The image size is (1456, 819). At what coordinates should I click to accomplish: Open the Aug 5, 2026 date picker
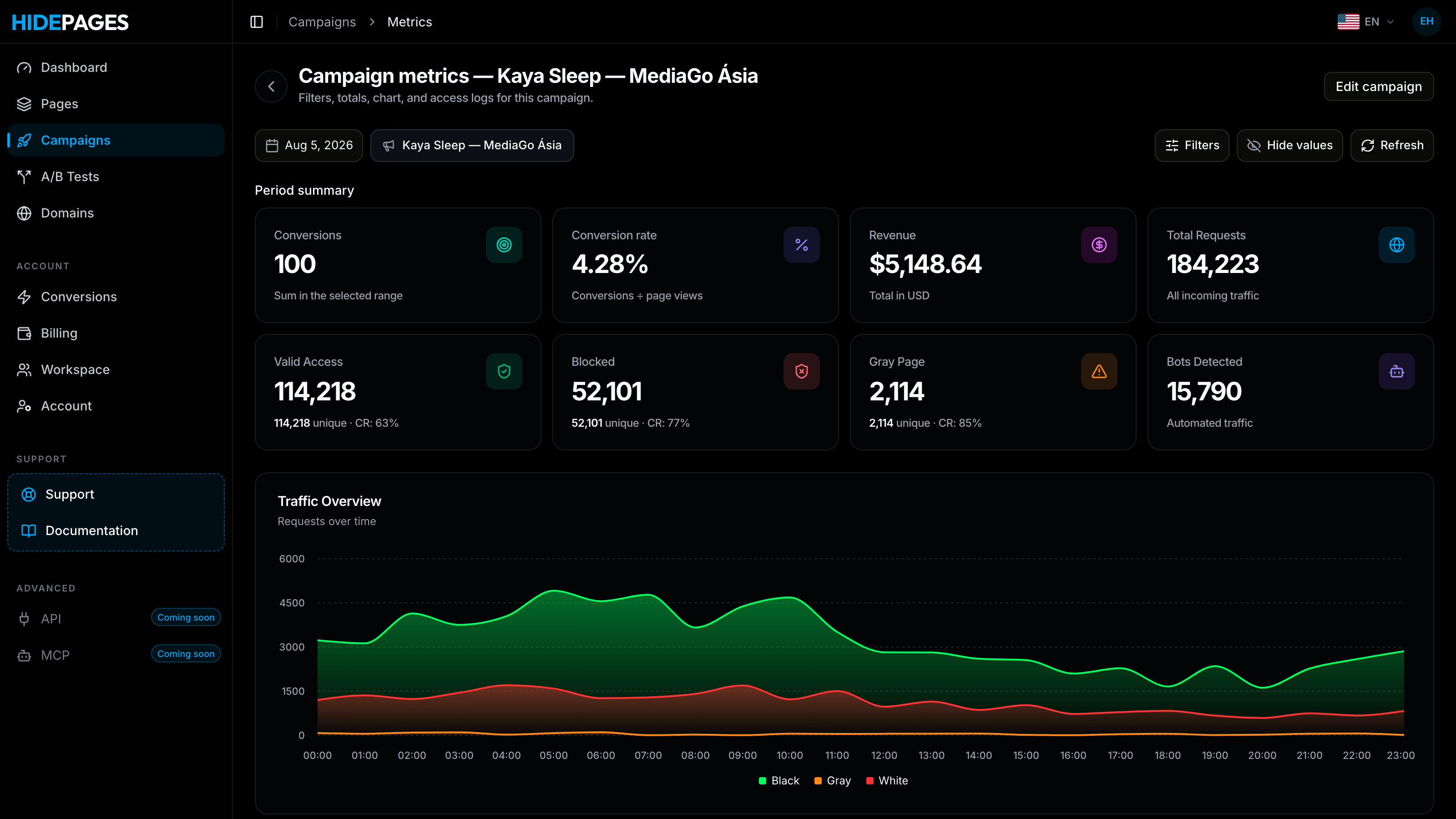(x=308, y=146)
